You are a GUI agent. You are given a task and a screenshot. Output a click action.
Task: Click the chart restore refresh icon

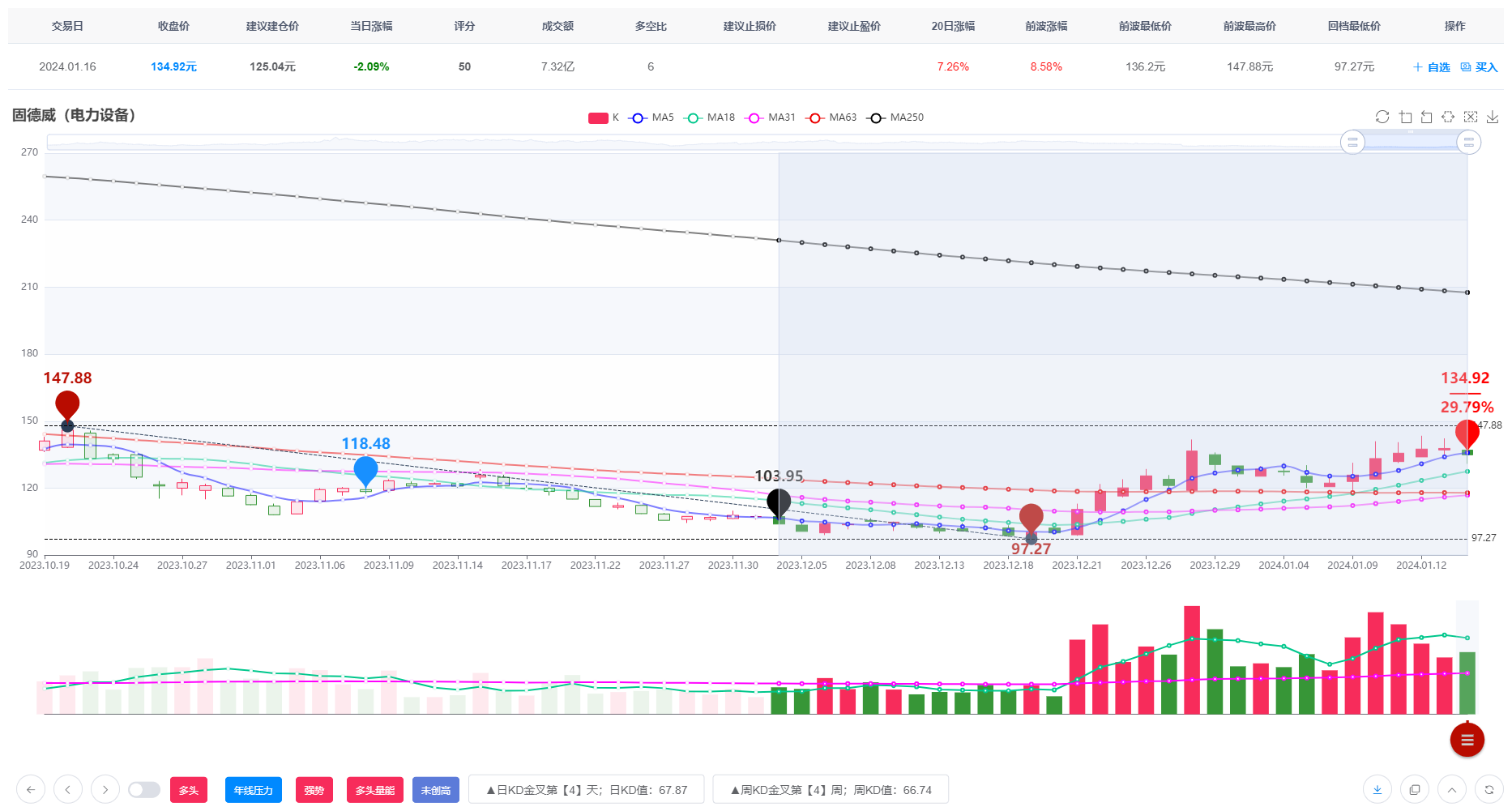pos(1382,117)
